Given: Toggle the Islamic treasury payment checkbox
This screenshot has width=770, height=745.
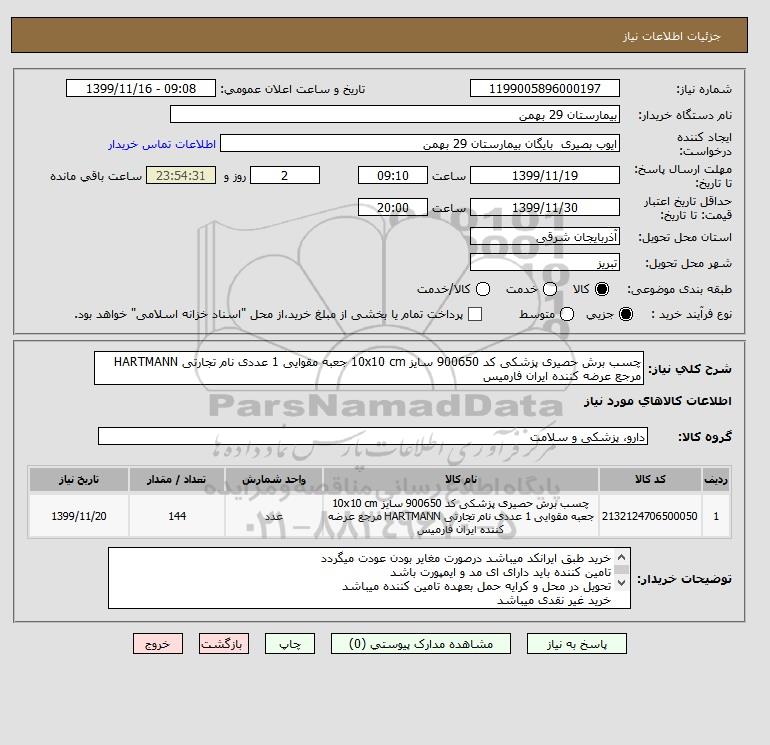Looking at the screenshot, I should (x=475, y=314).
